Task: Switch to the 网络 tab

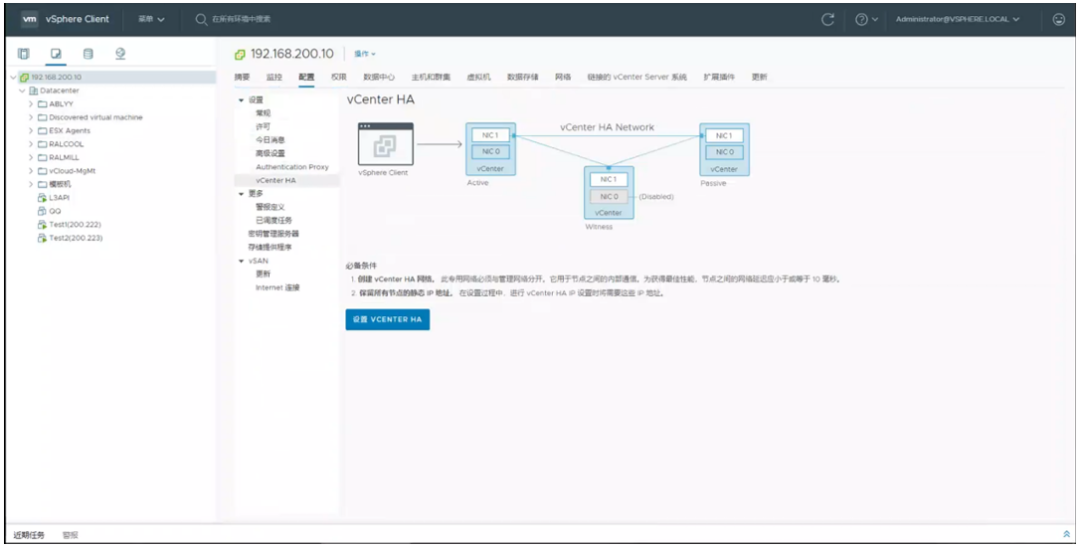Action: (x=563, y=77)
